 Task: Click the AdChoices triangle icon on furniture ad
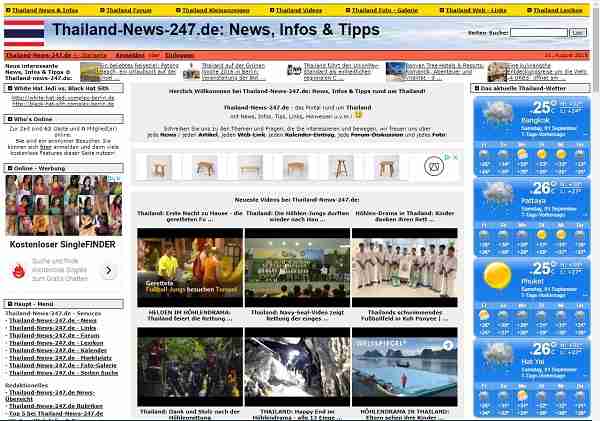[x=447, y=157]
